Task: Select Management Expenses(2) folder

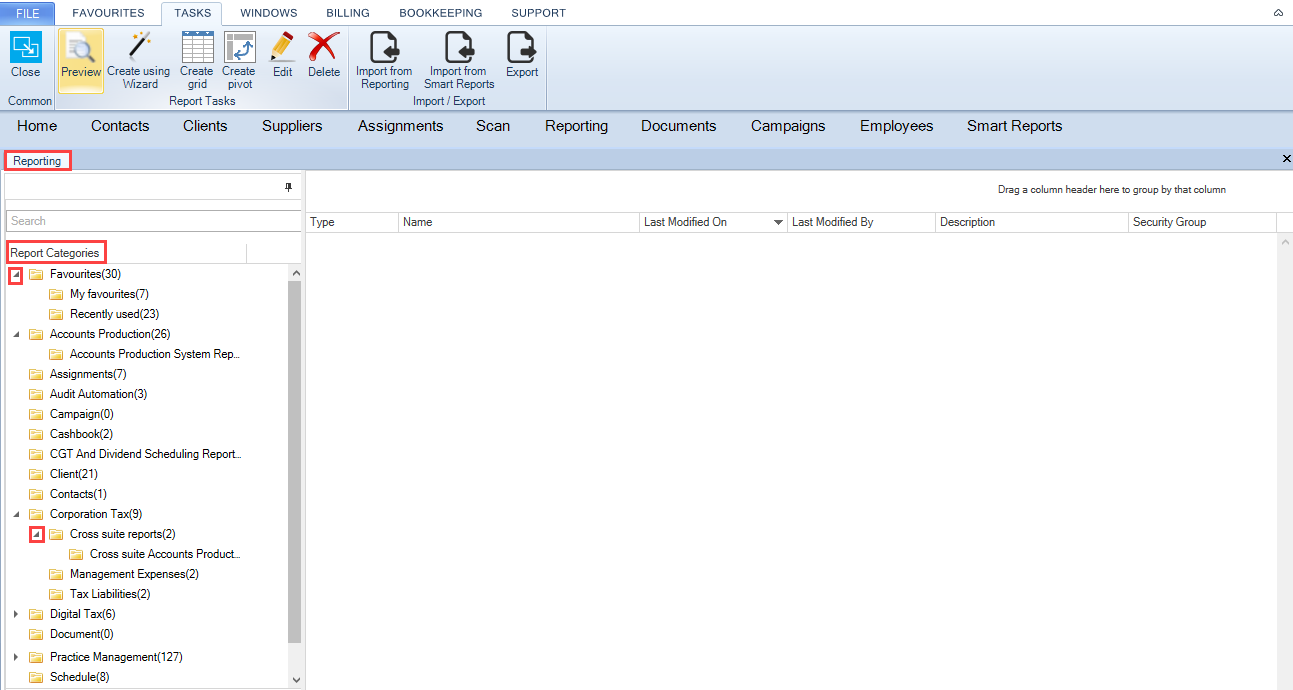Action: point(134,574)
